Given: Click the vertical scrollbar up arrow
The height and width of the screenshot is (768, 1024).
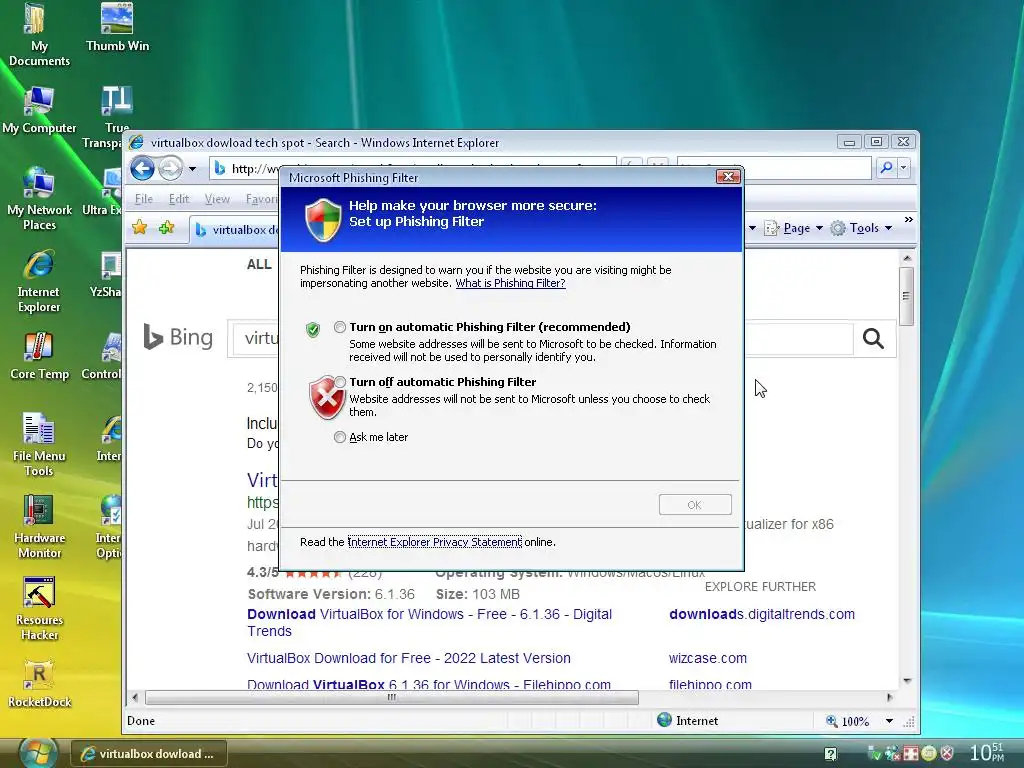Looking at the screenshot, I should click(906, 258).
